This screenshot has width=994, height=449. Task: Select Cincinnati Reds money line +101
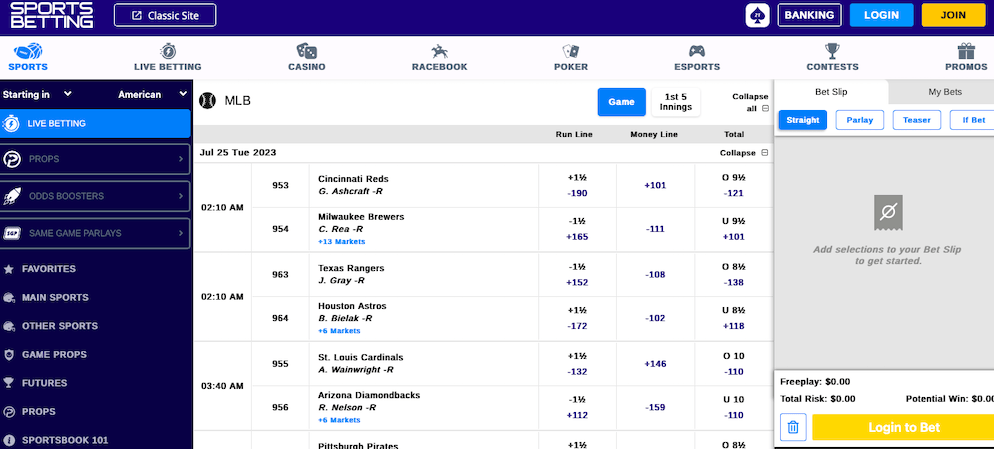click(x=655, y=185)
